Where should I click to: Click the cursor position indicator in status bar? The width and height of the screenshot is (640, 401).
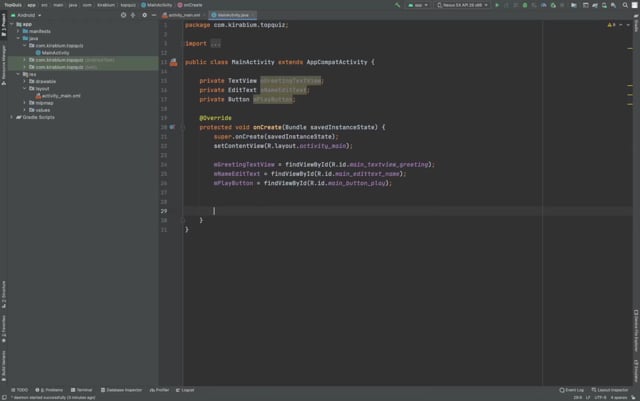(578, 397)
